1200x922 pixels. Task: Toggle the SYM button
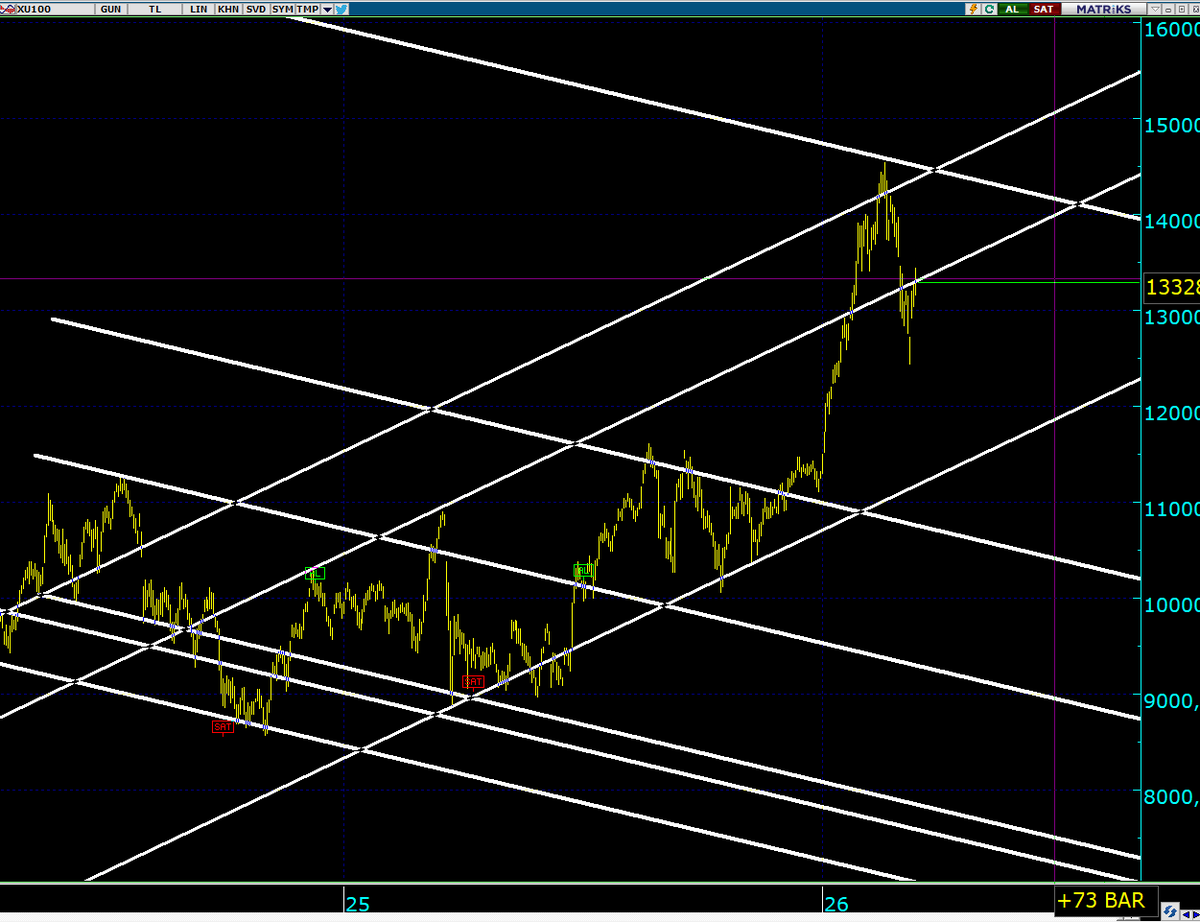pyautogui.click(x=283, y=9)
